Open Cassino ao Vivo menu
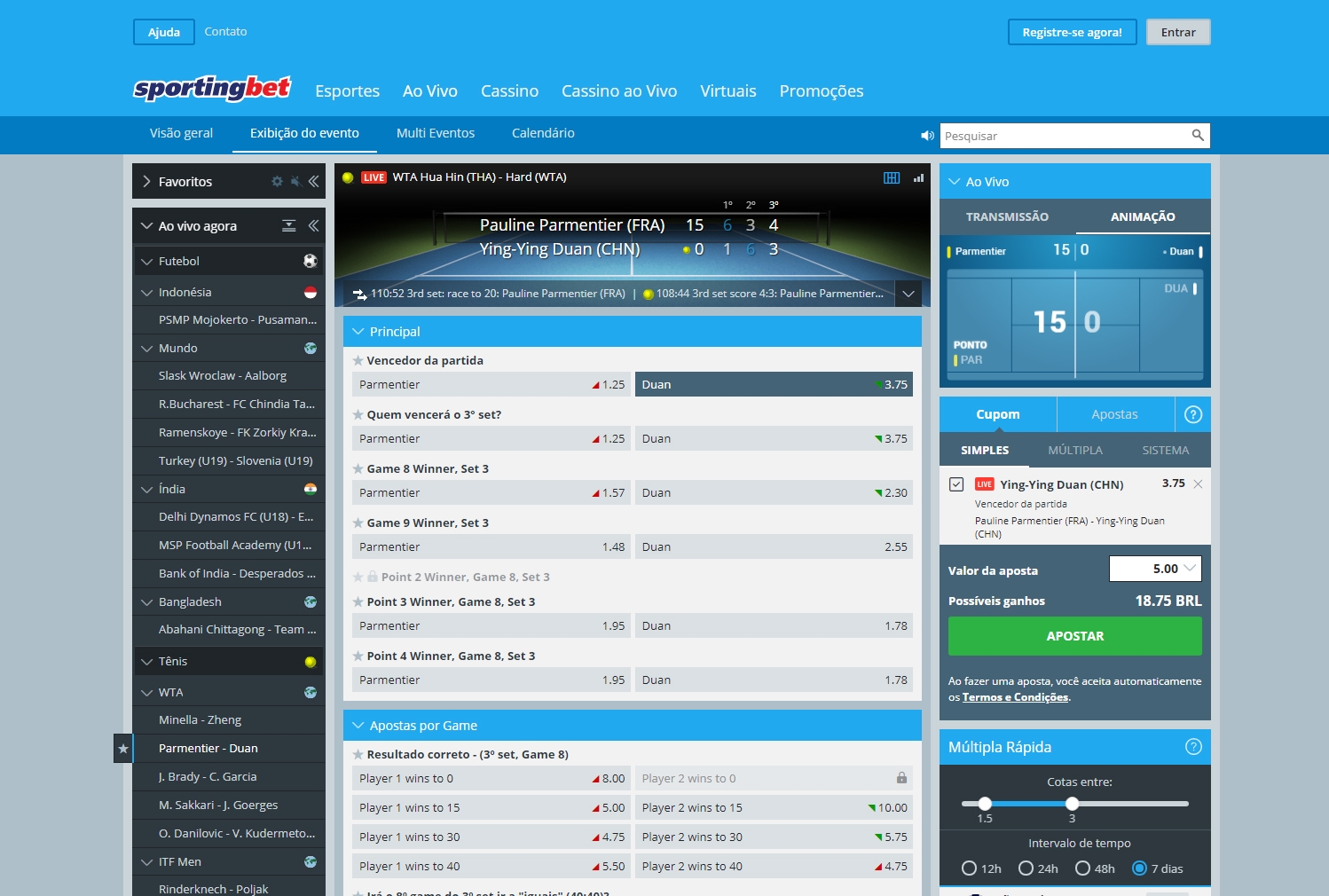Image resolution: width=1329 pixels, height=896 pixels. [x=619, y=90]
